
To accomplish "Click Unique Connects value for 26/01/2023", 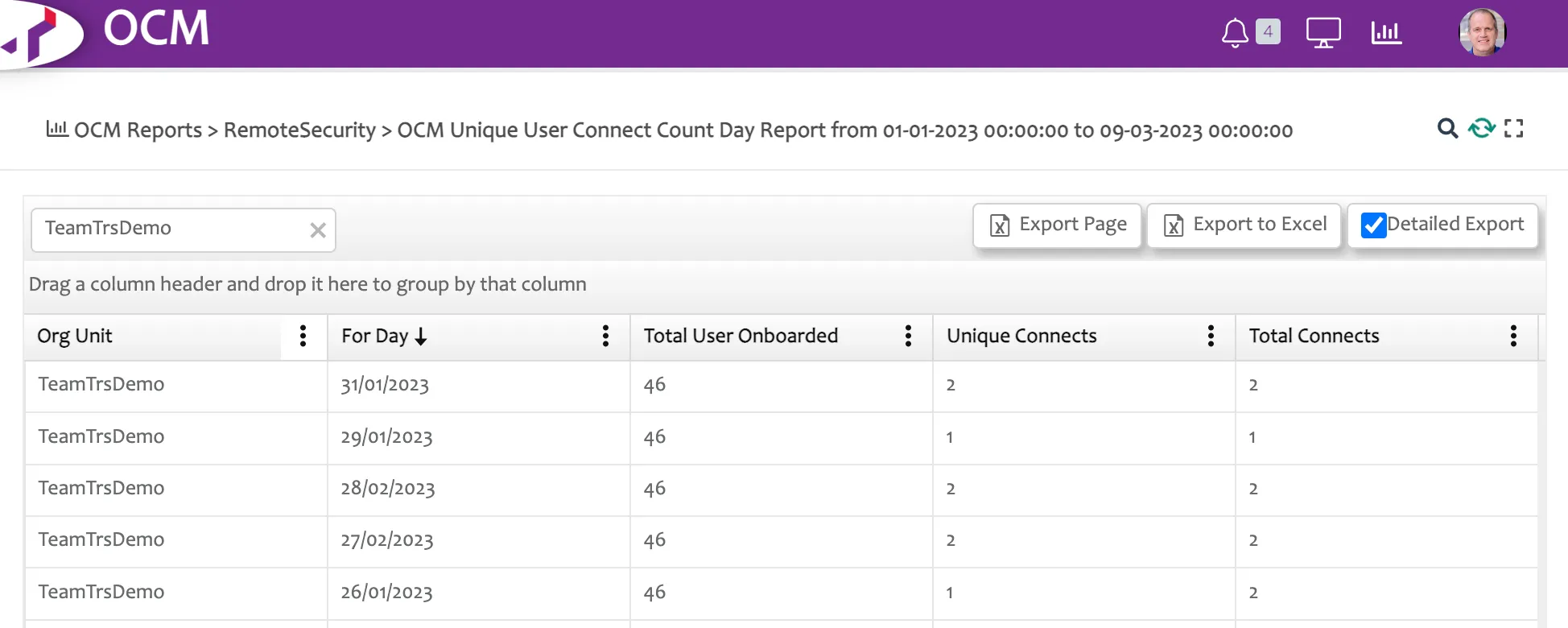I will pyautogui.click(x=950, y=593).
